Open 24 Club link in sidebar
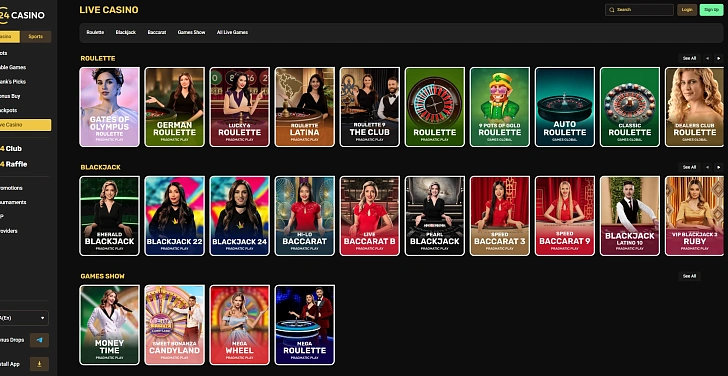Screen dimensions: 728x376 (11, 149)
